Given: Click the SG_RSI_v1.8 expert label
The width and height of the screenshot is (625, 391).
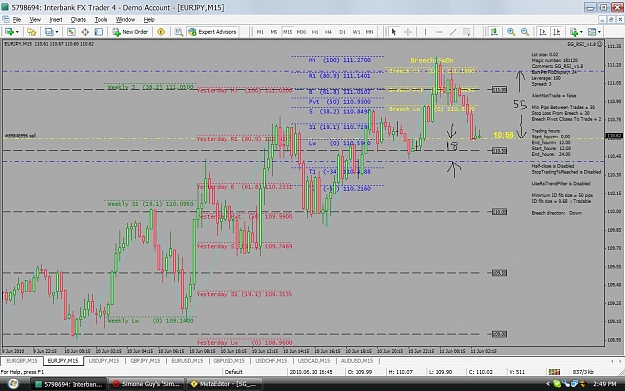Looking at the screenshot, I should click(582, 44).
